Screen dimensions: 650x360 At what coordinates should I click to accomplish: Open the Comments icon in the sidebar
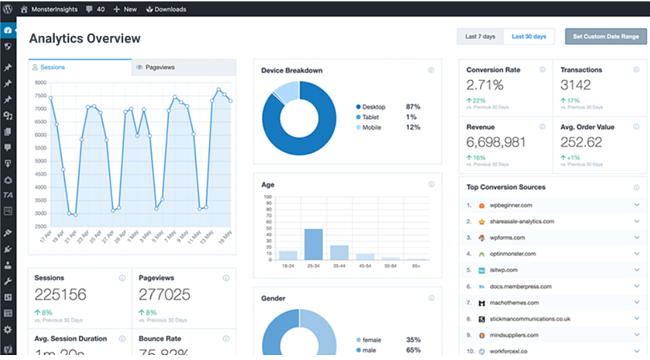(x=7, y=148)
